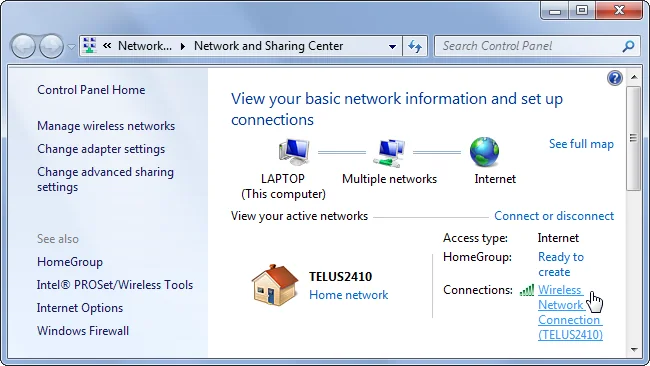The height and width of the screenshot is (366, 650).
Task: Open Windows Firewall link
Action: (83, 331)
